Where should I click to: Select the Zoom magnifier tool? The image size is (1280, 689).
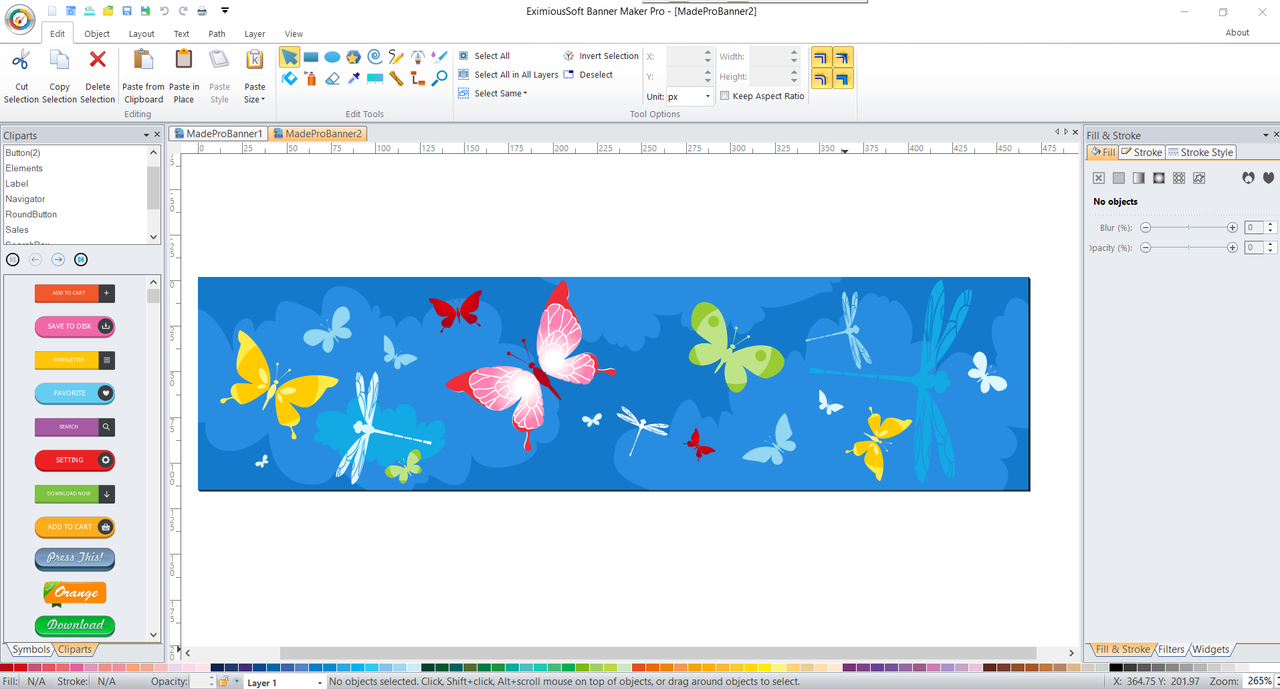point(439,78)
